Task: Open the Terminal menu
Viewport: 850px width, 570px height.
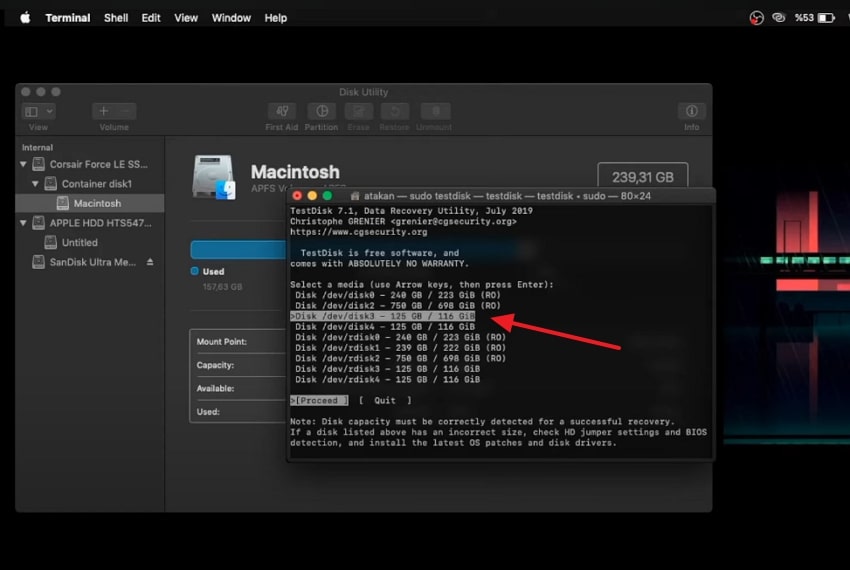Action: [68, 18]
